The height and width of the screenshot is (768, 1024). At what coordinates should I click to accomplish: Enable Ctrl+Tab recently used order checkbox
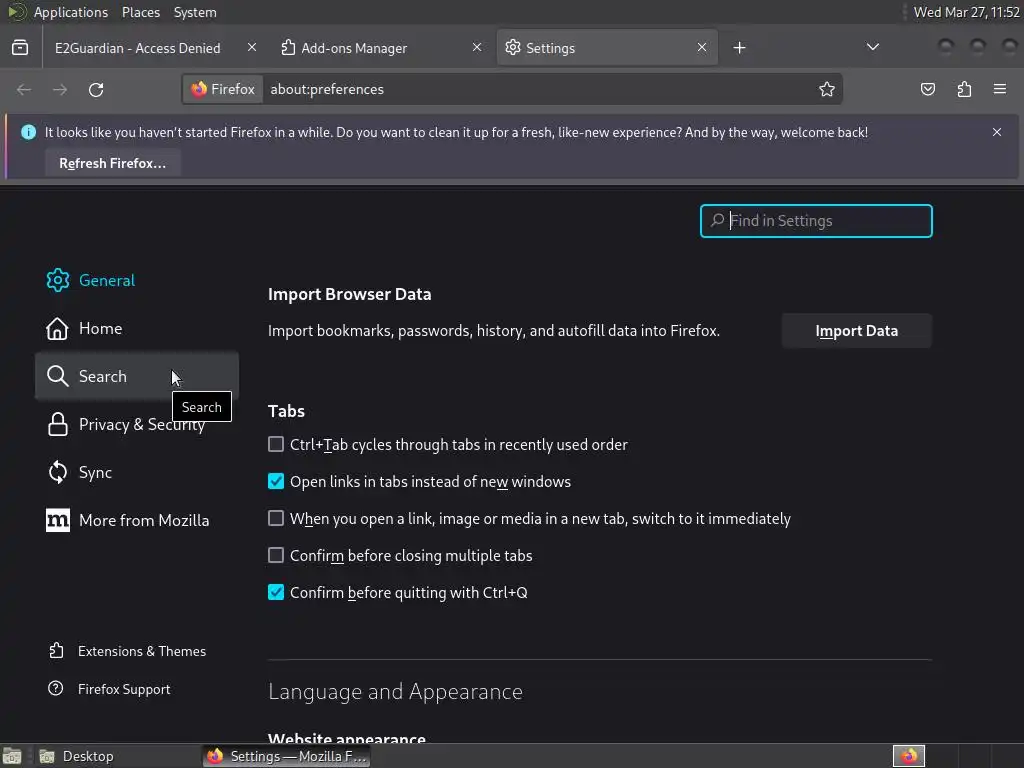click(x=276, y=444)
